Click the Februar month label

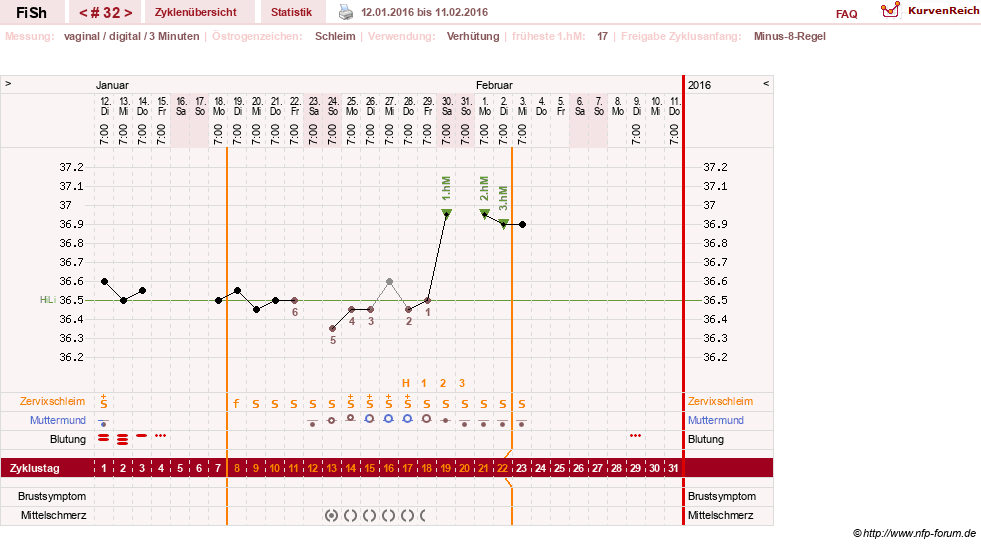pos(494,85)
